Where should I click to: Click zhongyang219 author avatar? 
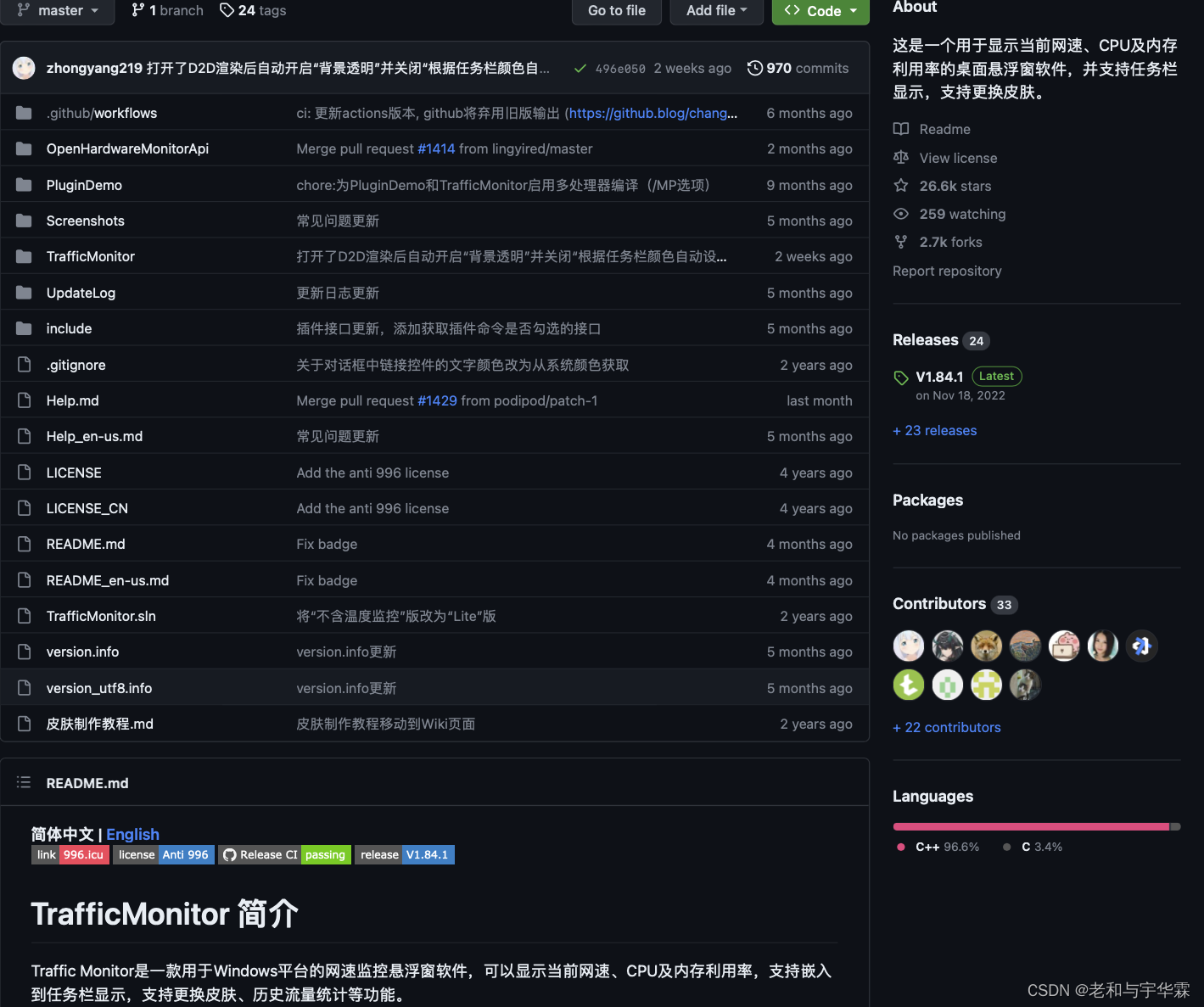click(x=24, y=68)
